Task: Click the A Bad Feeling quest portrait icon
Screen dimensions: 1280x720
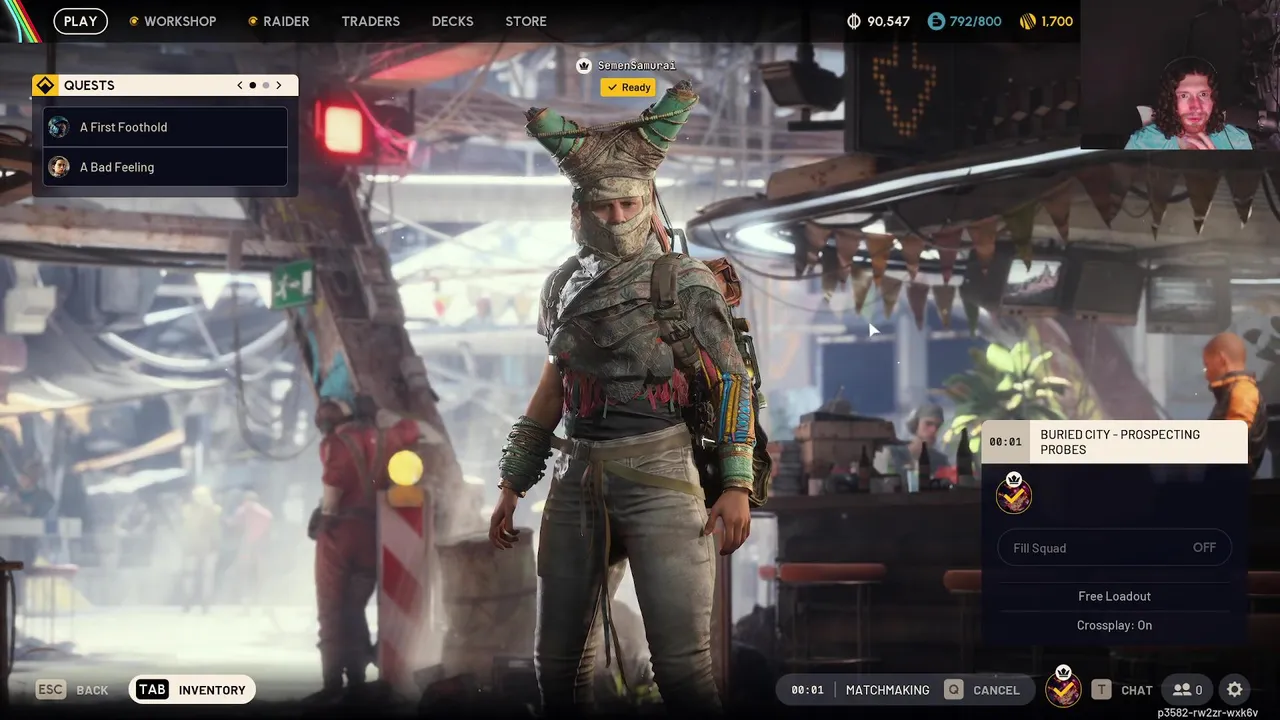Action: point(59,167)
